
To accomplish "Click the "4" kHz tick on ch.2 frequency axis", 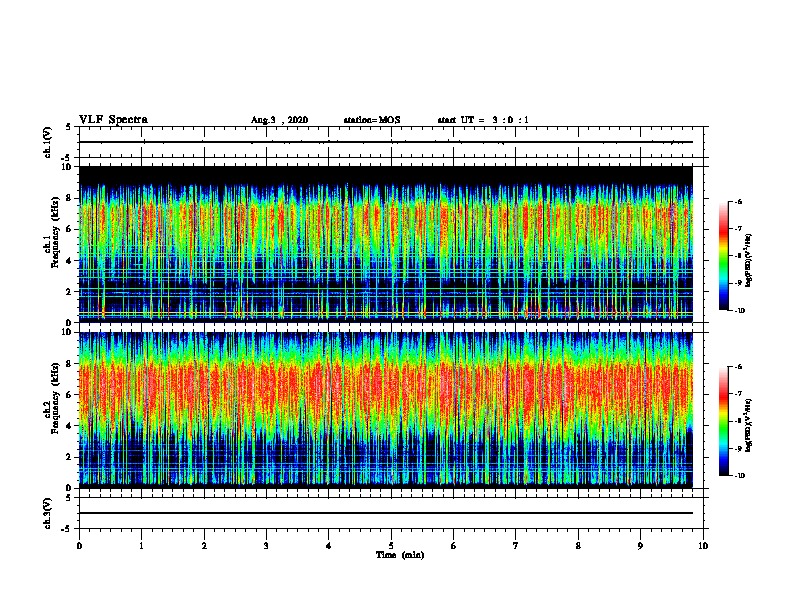I will 69,426.
